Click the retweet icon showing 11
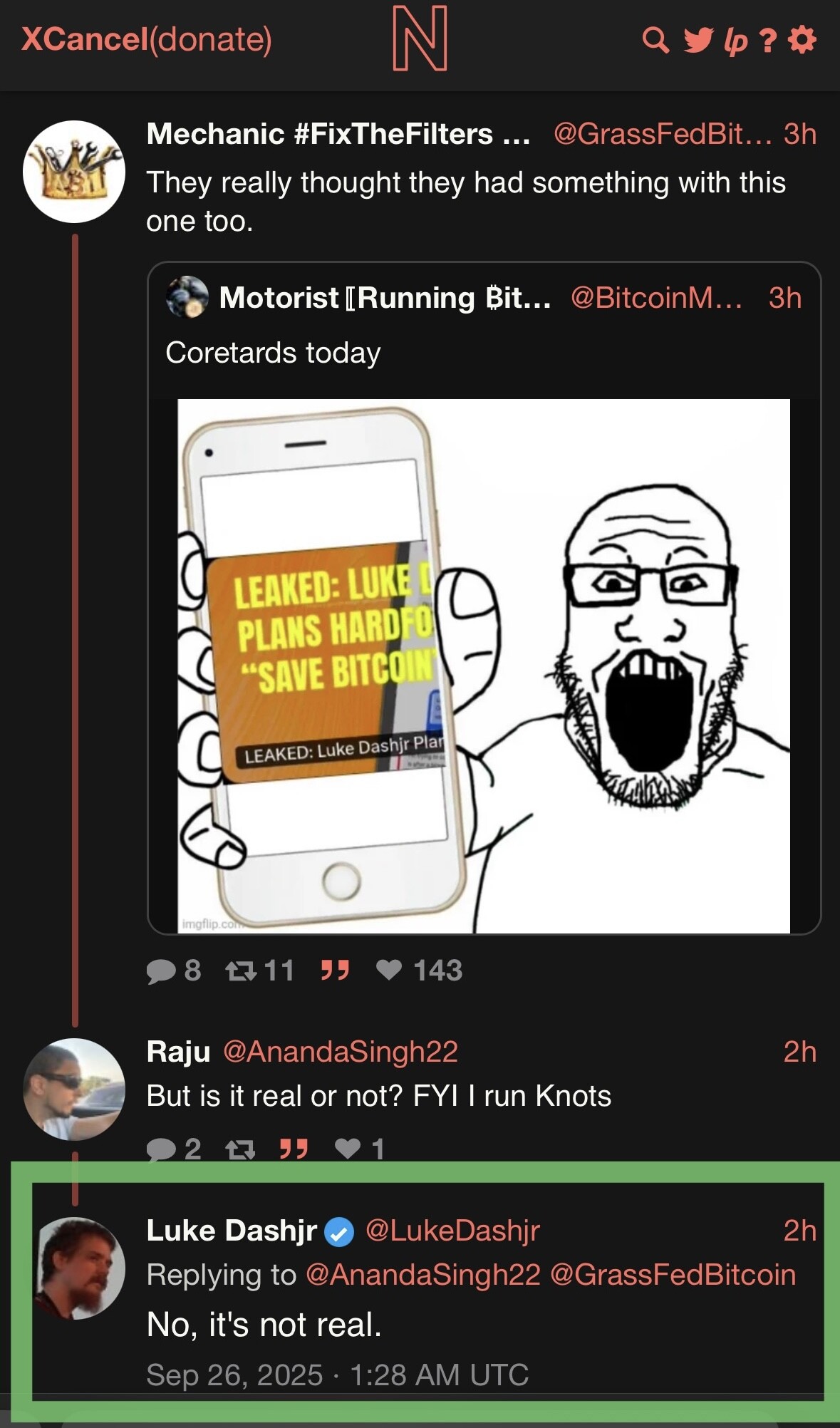The width and height of the screenshot is (840, 1428). coord(241,971)
